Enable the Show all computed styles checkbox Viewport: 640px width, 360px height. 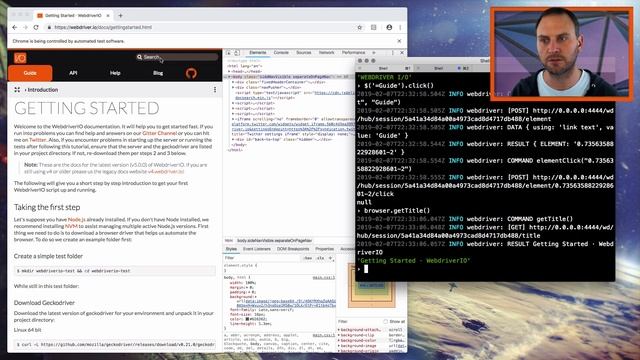click(x=385, y=322)
